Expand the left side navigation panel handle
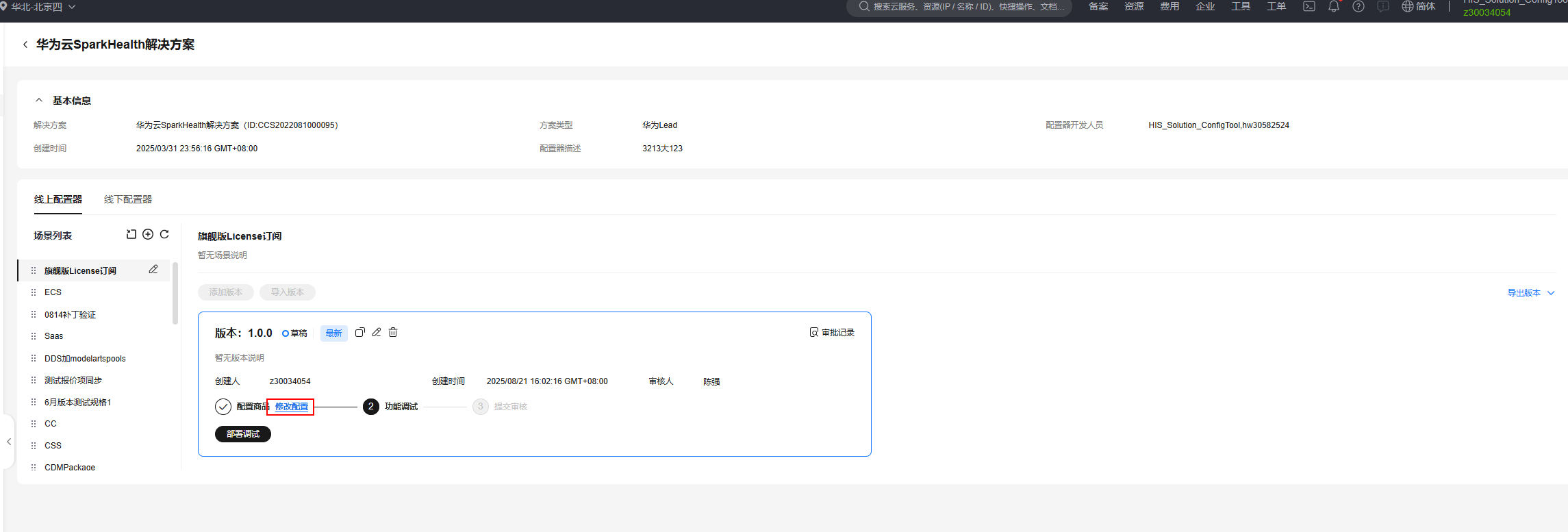 9,442
